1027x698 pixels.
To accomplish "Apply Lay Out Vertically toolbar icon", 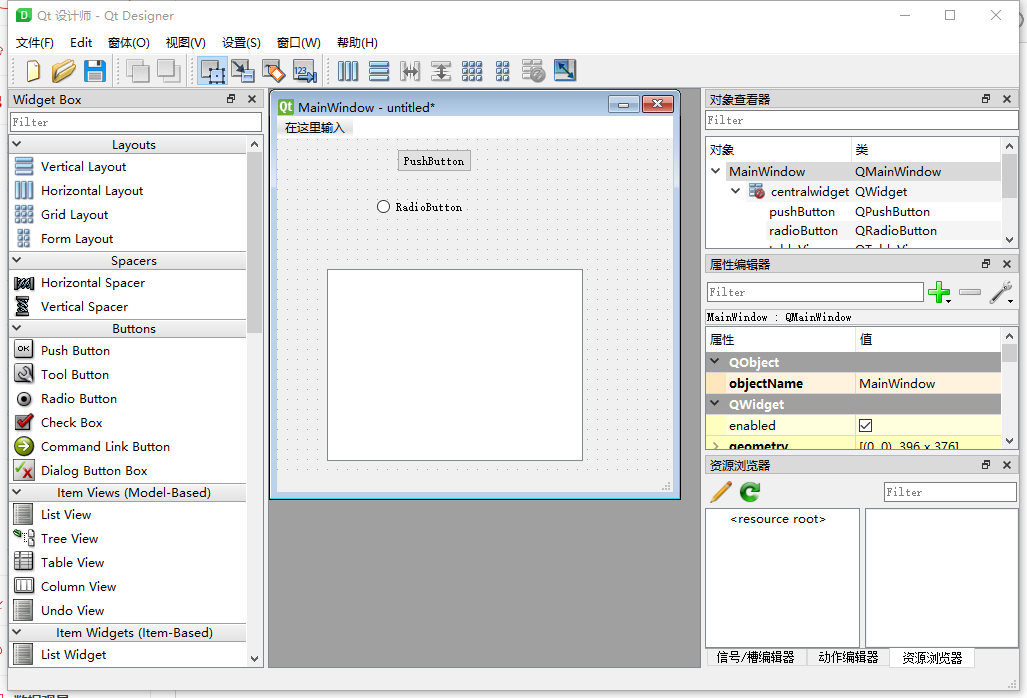I will pos(379,71).
